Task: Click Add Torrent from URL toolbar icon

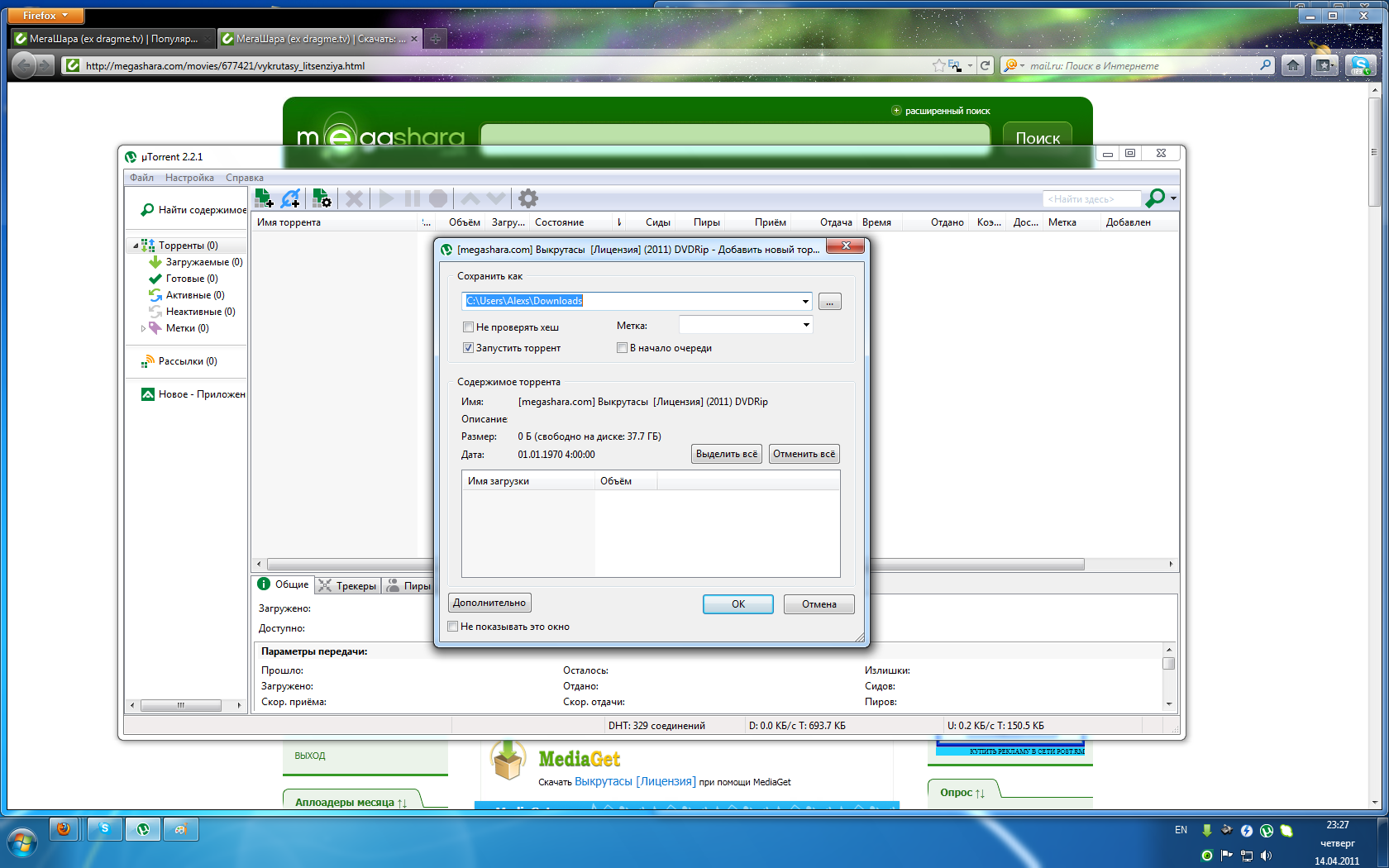Action: pos(291,198)
